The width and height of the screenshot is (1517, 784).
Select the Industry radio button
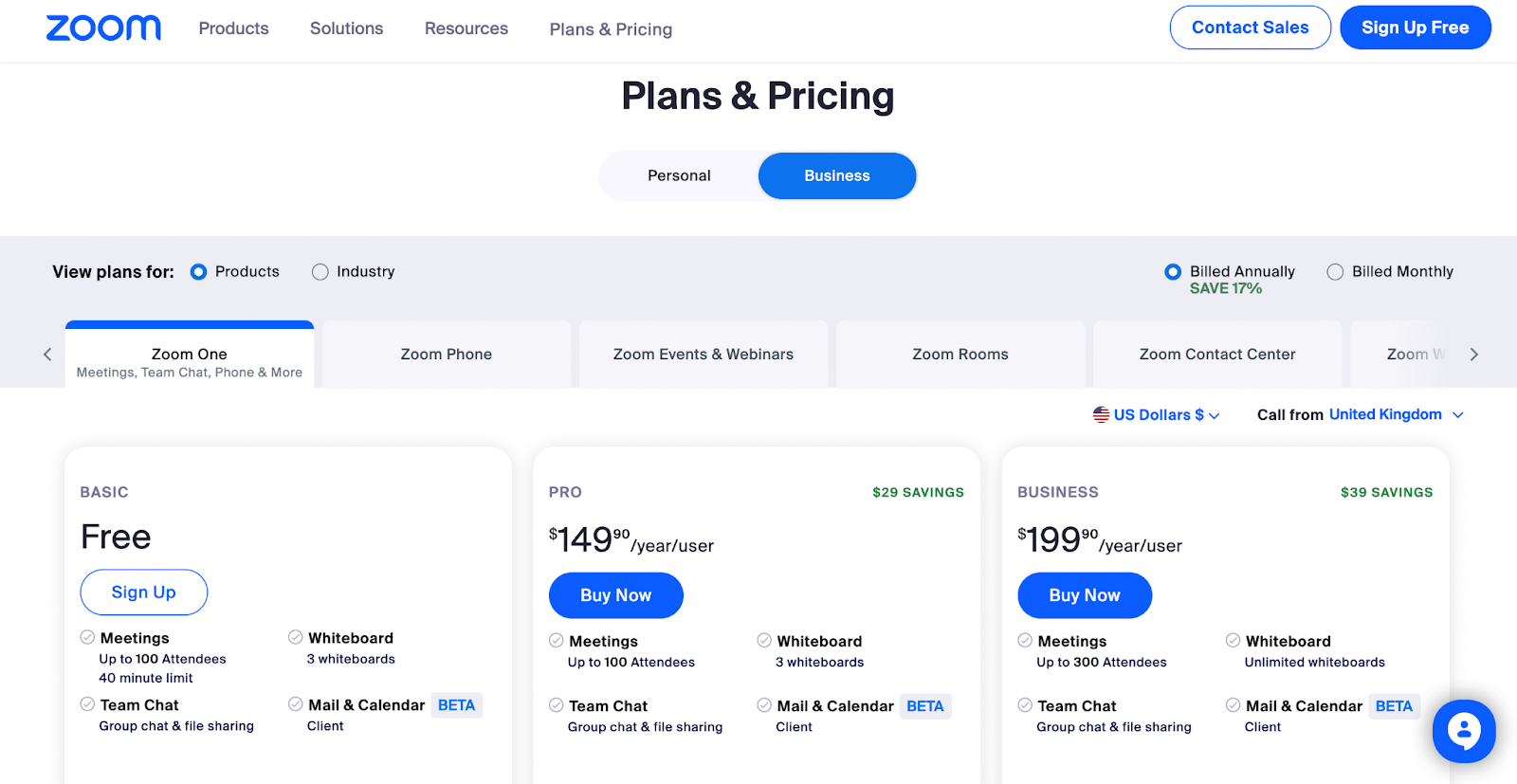pos(320,272)
